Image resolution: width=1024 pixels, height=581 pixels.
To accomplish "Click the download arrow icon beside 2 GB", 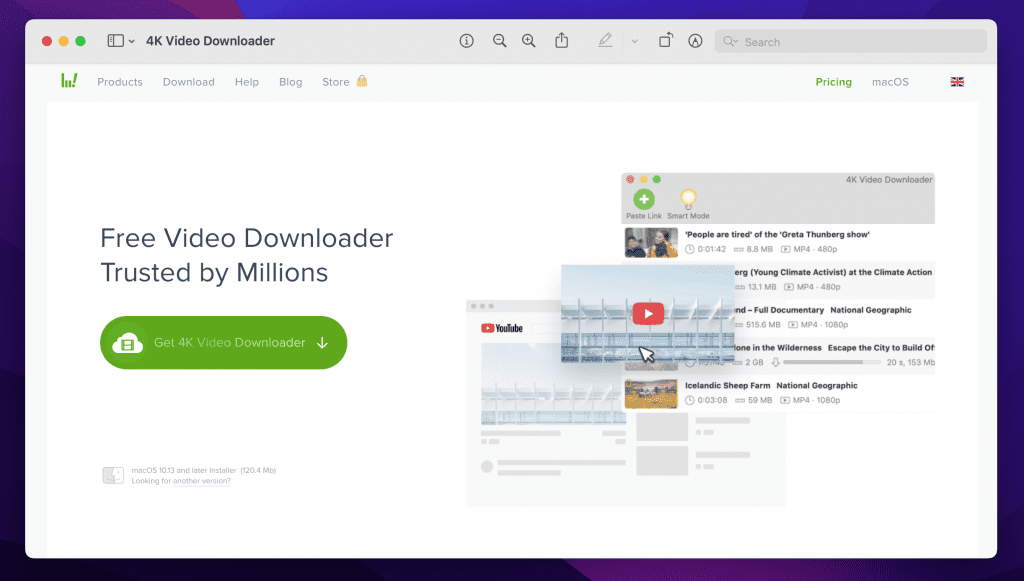I will [x=775, y=362].
